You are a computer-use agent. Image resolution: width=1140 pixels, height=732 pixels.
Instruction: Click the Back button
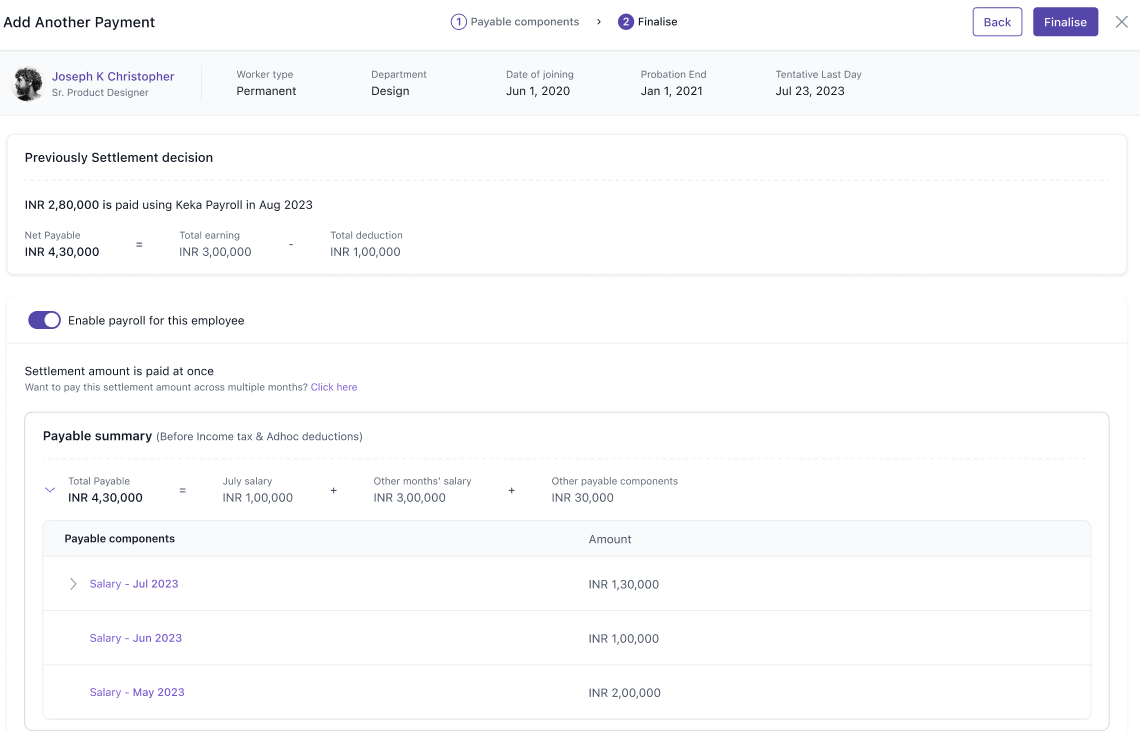point(997,22)
